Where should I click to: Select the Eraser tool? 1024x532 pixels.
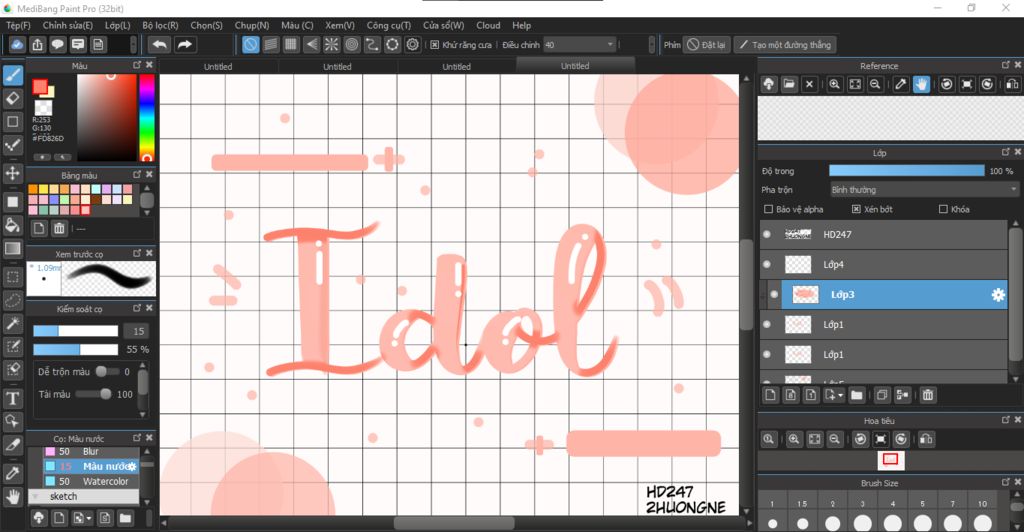pos(12,99)
